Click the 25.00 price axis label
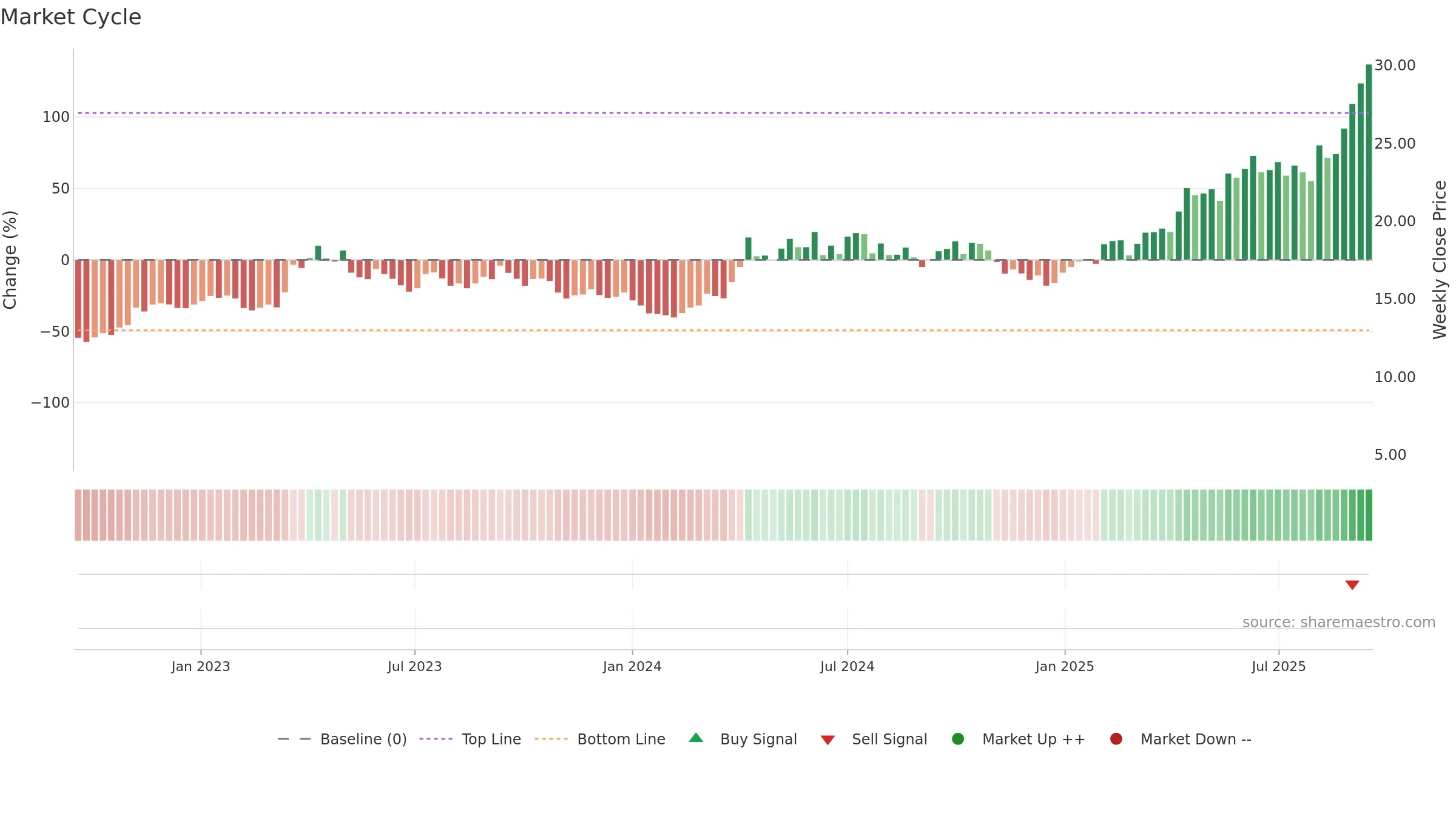 [x=1395, y=144]
